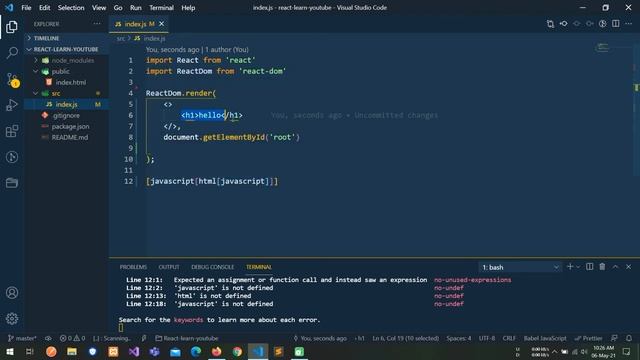Select the TERMINAL panel tab

(x=259, y=267)
